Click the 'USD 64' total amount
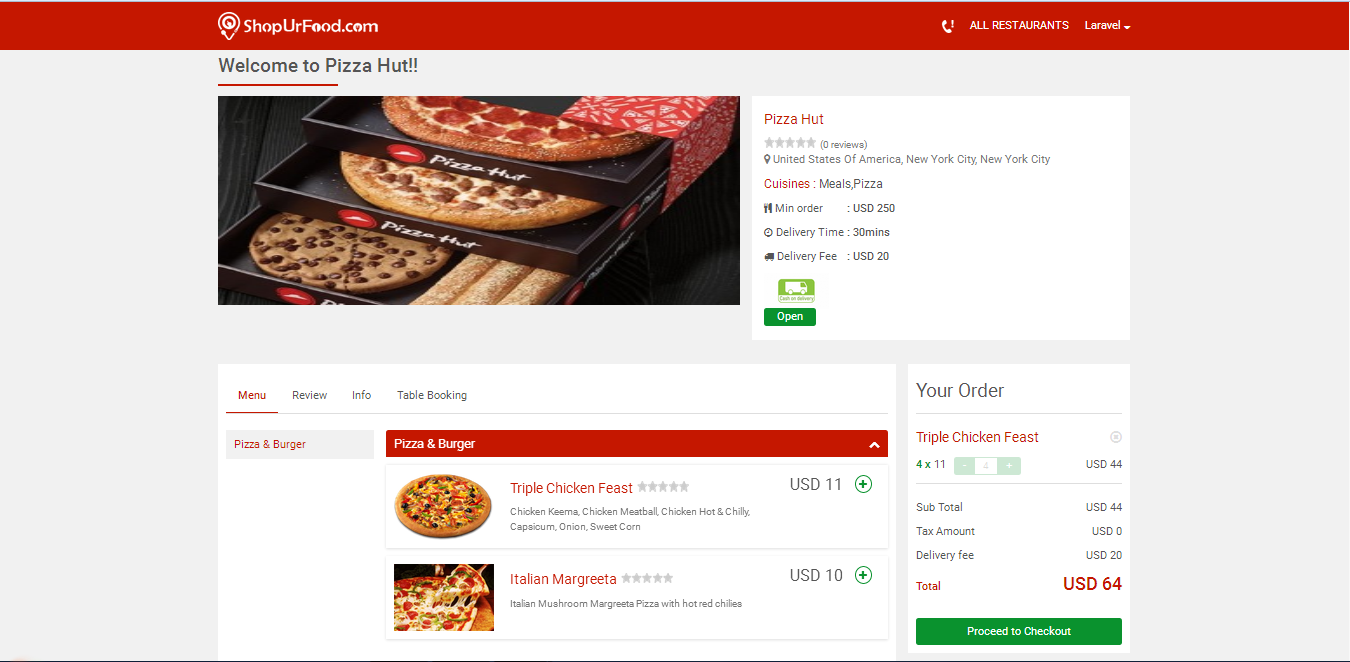The width and height of the screenshot is (1350, 662). (1092, 584)
